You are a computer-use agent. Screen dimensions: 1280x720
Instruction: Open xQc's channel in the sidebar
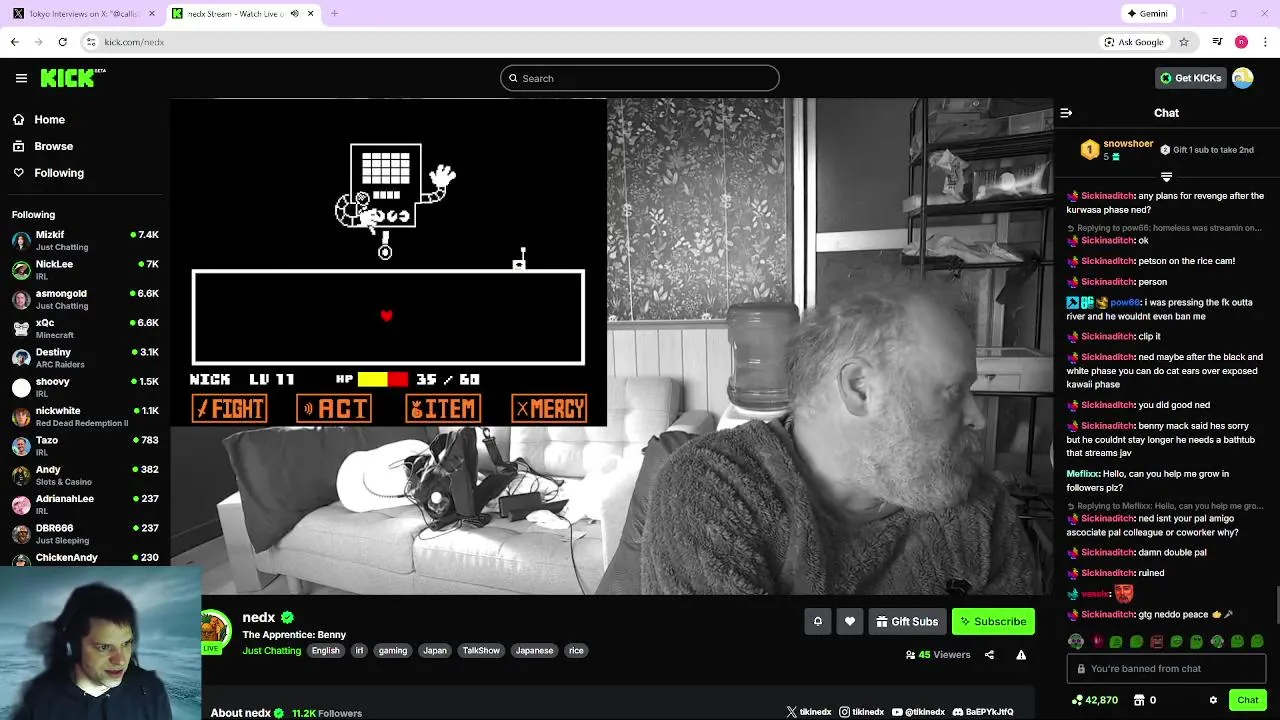85,328
